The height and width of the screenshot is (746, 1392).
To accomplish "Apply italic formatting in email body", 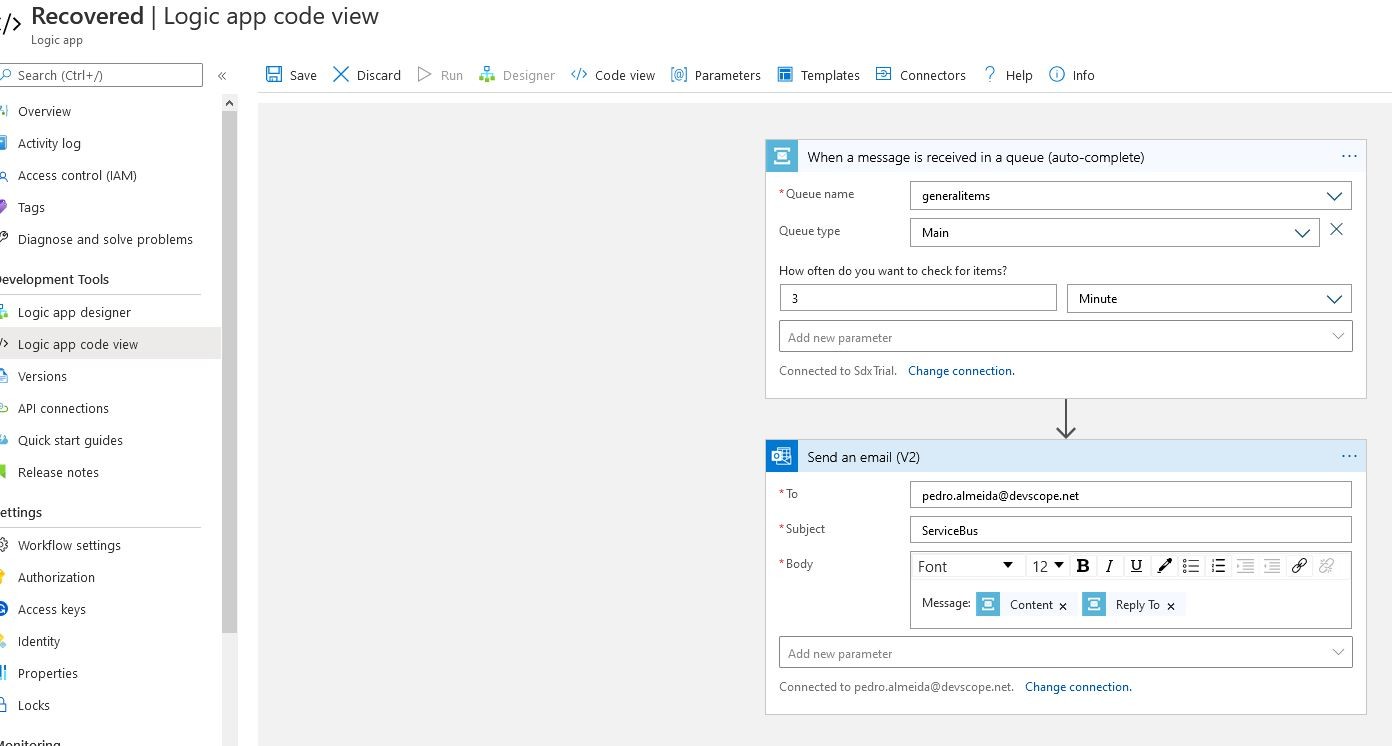I will (x=1109, y=566).
